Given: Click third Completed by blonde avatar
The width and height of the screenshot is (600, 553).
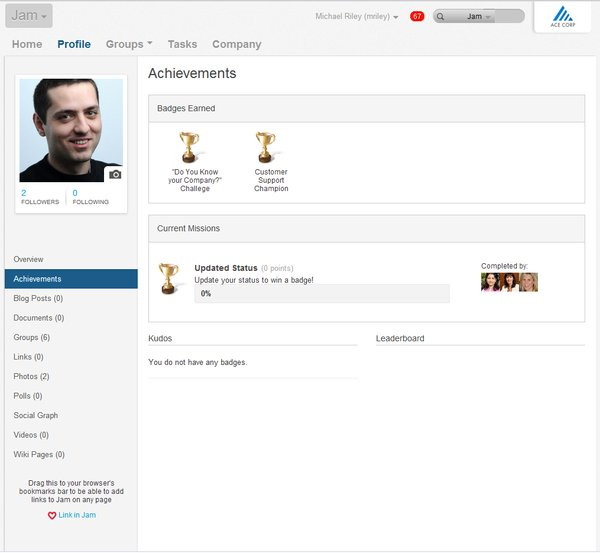Looking at the screenshot, I should (528, 282).
